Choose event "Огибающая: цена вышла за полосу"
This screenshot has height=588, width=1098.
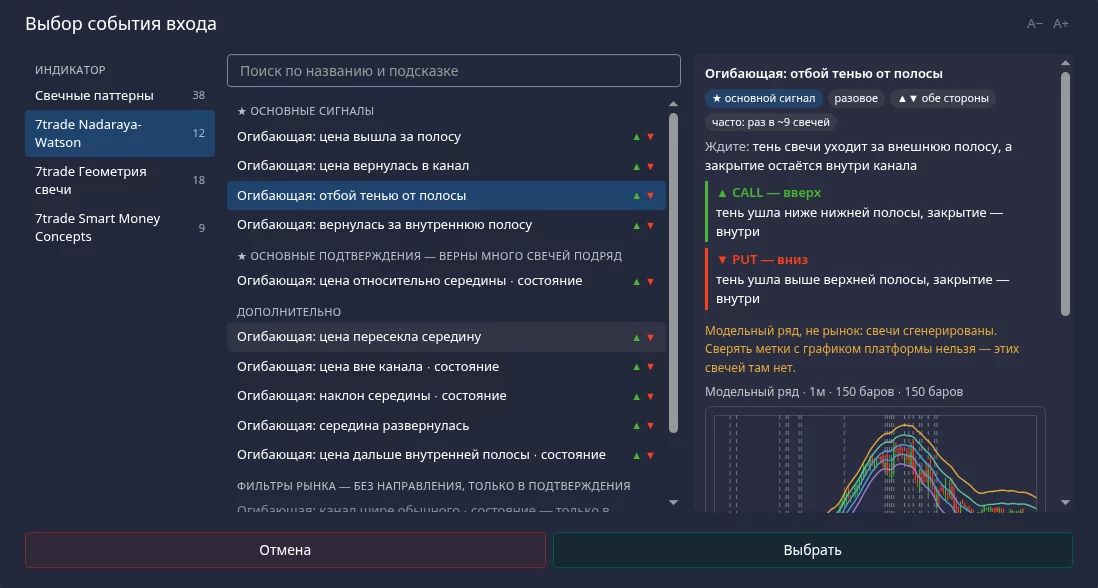(446, 136)
